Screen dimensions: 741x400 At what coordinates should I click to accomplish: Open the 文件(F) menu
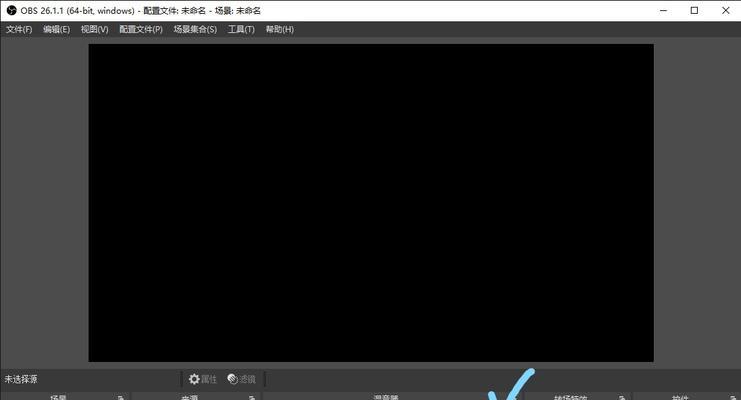pyautogui.click(x=19, y=29)
